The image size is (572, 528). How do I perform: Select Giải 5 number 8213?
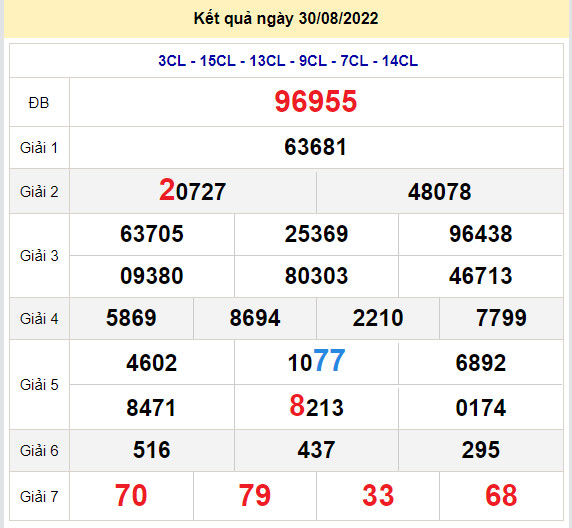(316, 406)
